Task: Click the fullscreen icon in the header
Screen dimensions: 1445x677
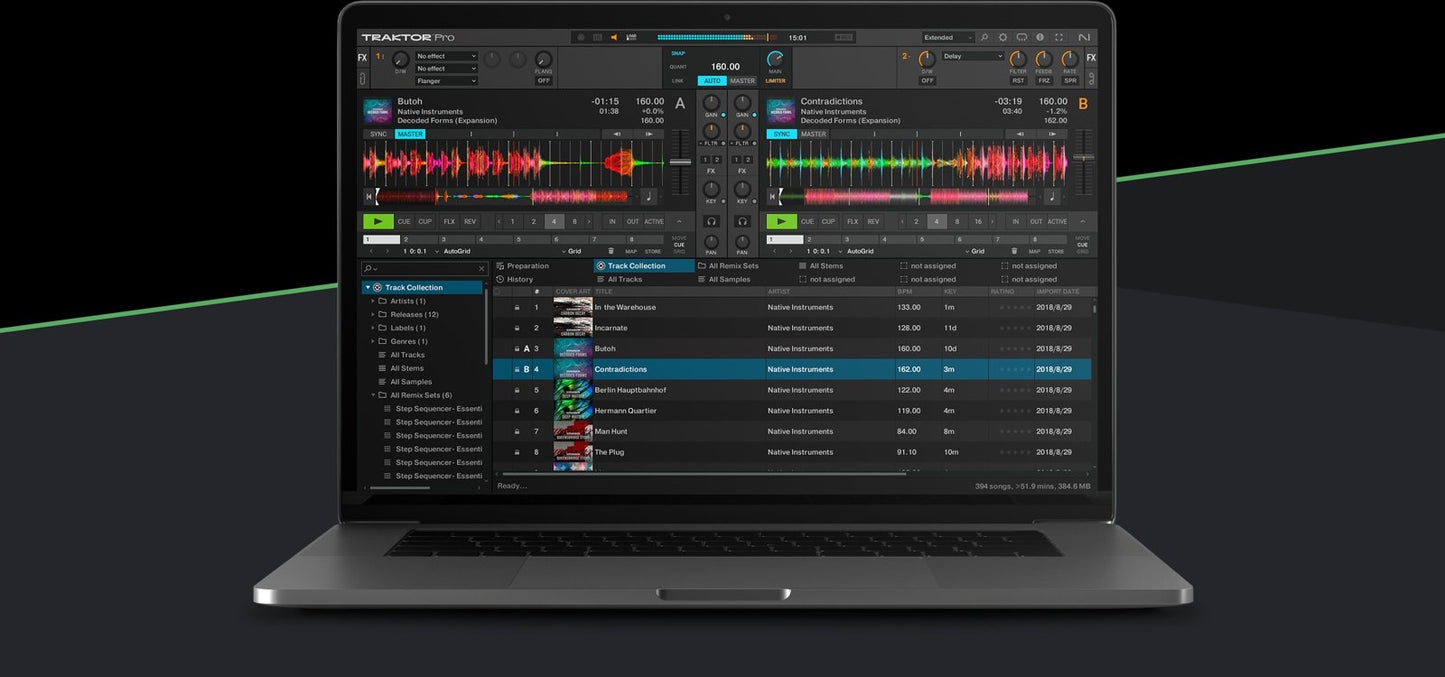Action: click(1059, 38)
